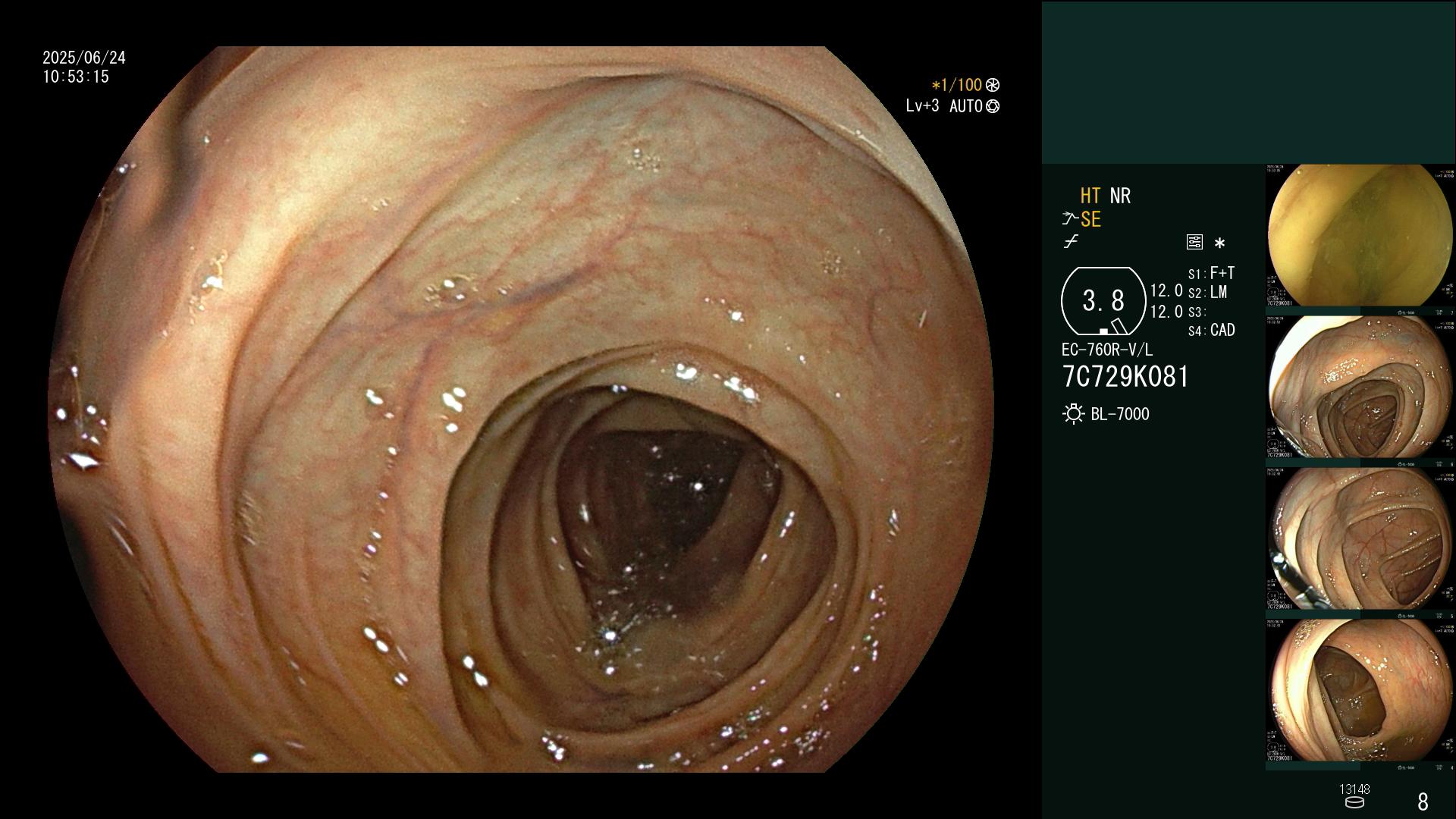
Task: Click the SE structure enhancement label
Action: [x=1090, y=220]
